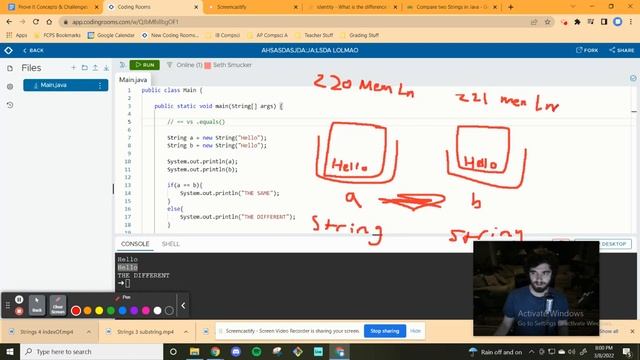
Task: Show hidden system tray icons
Action: (x=531, y=351)
